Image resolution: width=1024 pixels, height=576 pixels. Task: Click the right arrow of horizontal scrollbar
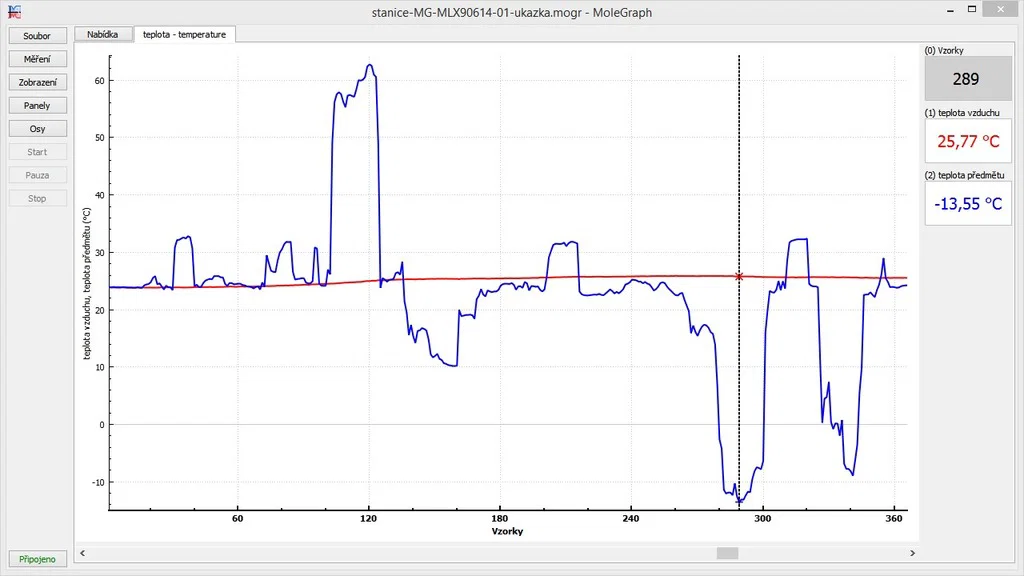(912, 553)
